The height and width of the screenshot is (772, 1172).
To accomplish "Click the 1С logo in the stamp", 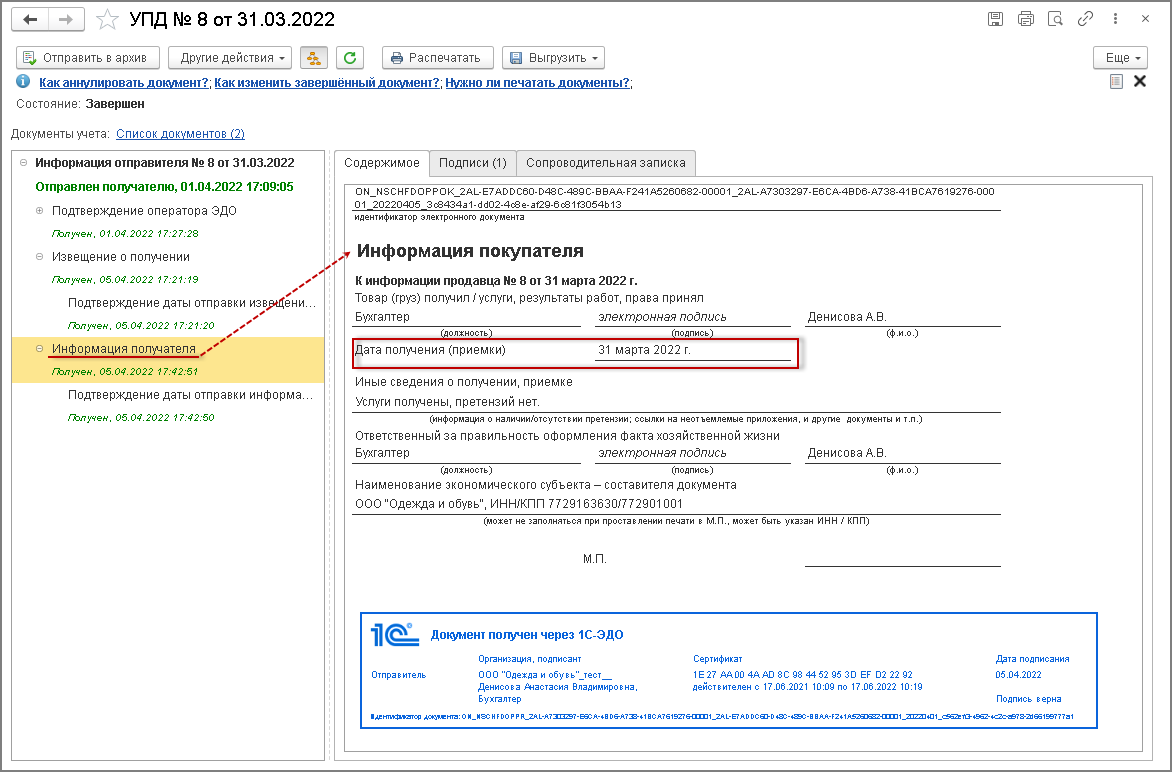I will tap(395, 634).
